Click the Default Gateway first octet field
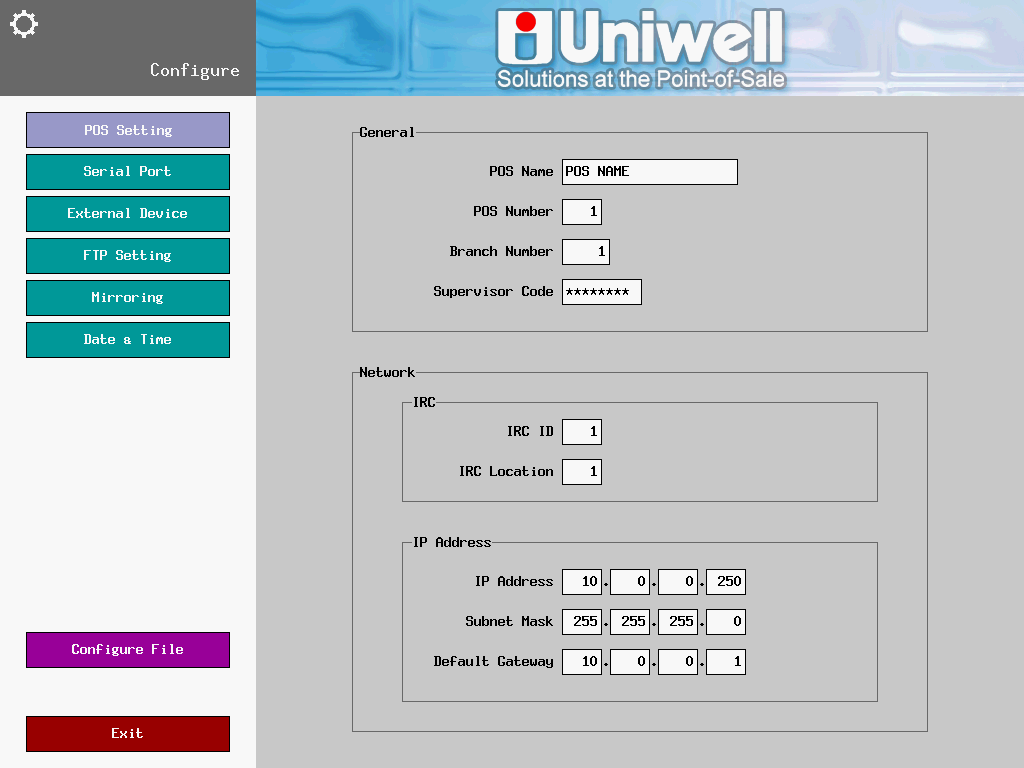The height and width of the screenshot is (768, 1024). 582,662
